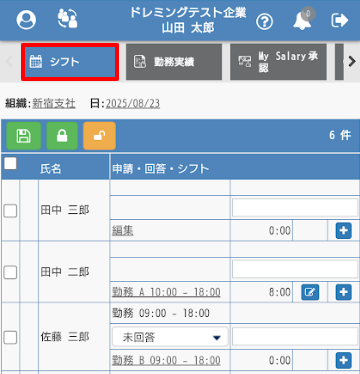Open the 未回答 dropdown

tap(170, 337)
